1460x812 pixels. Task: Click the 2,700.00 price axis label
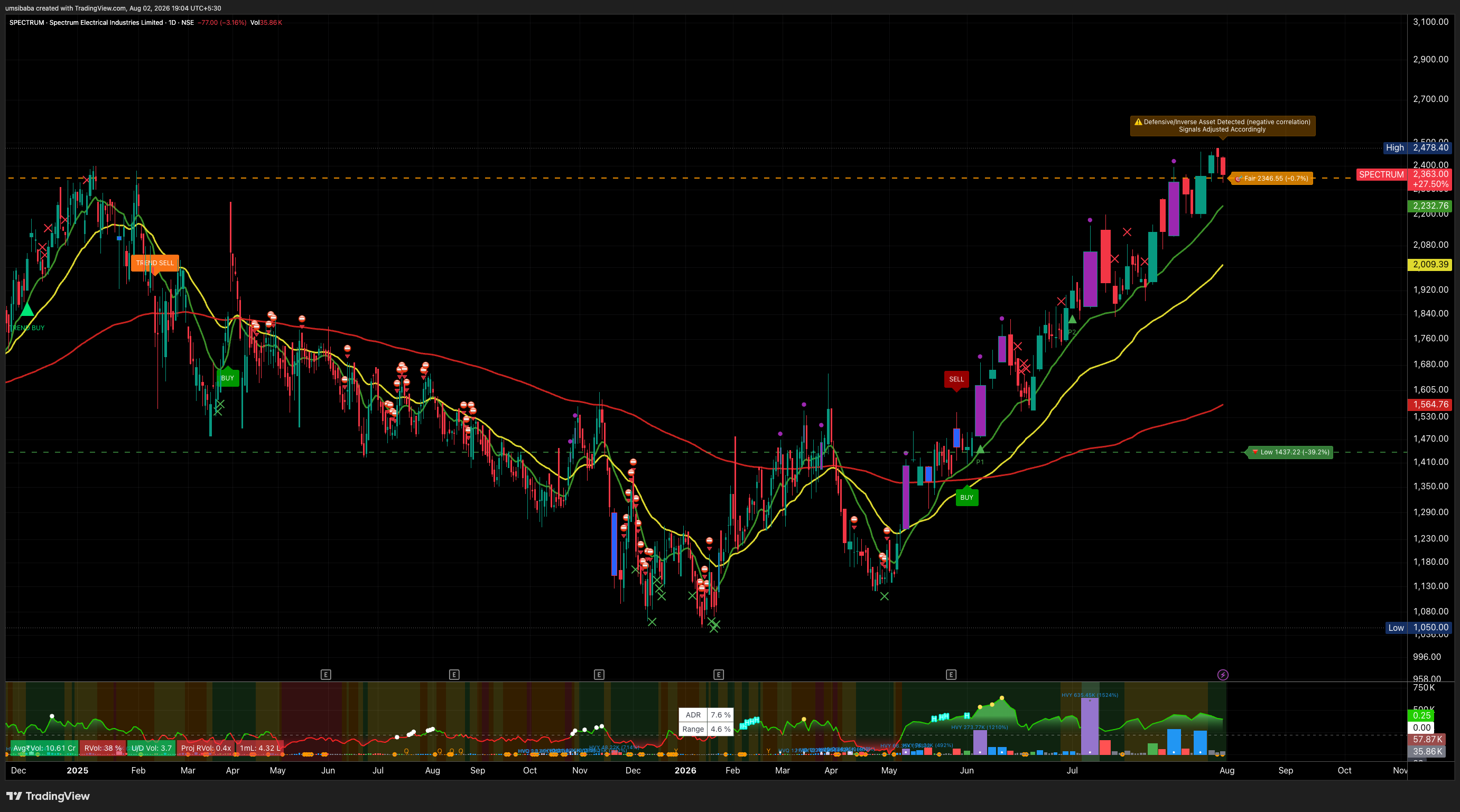[1430, 99]
